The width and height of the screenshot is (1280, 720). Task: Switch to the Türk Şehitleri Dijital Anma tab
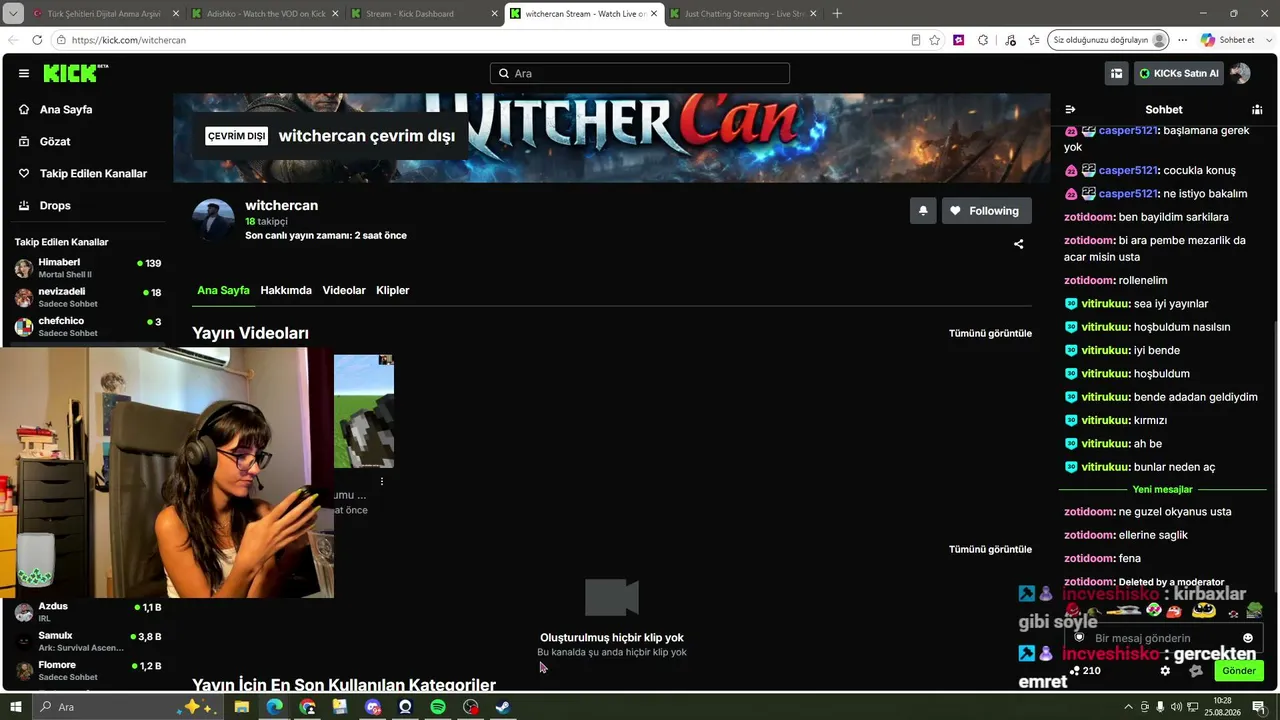105,14
